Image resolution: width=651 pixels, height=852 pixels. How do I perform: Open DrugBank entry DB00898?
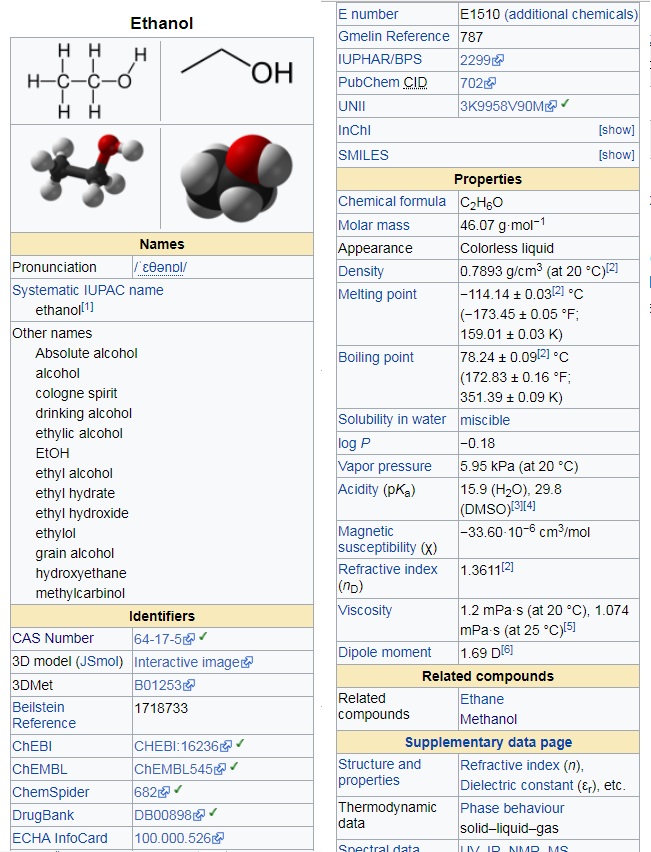click(162, 816)
